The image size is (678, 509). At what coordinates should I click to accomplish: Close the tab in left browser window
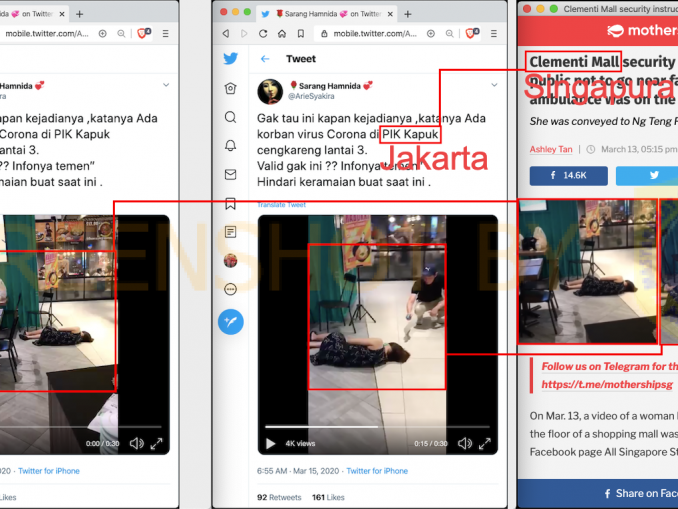click(62, 14)
